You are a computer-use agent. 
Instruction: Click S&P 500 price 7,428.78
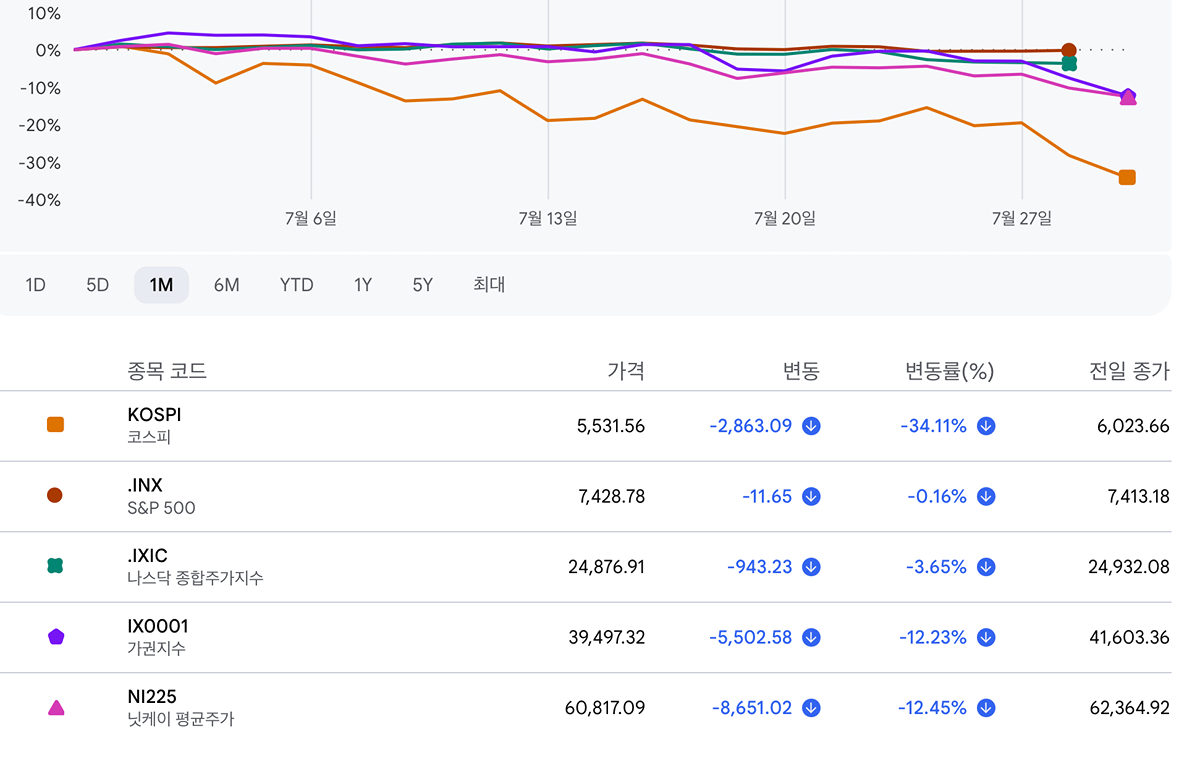pyautogui.click(x=611, y=496)
